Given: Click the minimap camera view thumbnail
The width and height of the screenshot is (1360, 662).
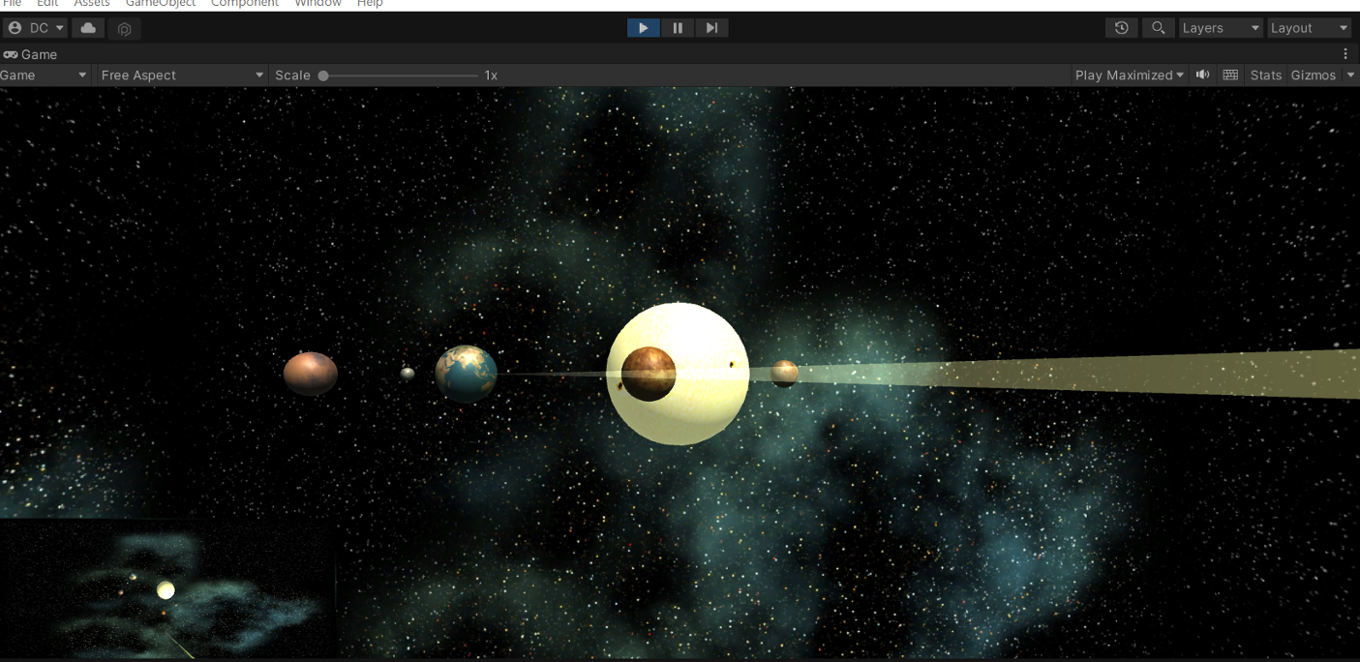Looking at the screenshot, I should (x=167, y=588).
